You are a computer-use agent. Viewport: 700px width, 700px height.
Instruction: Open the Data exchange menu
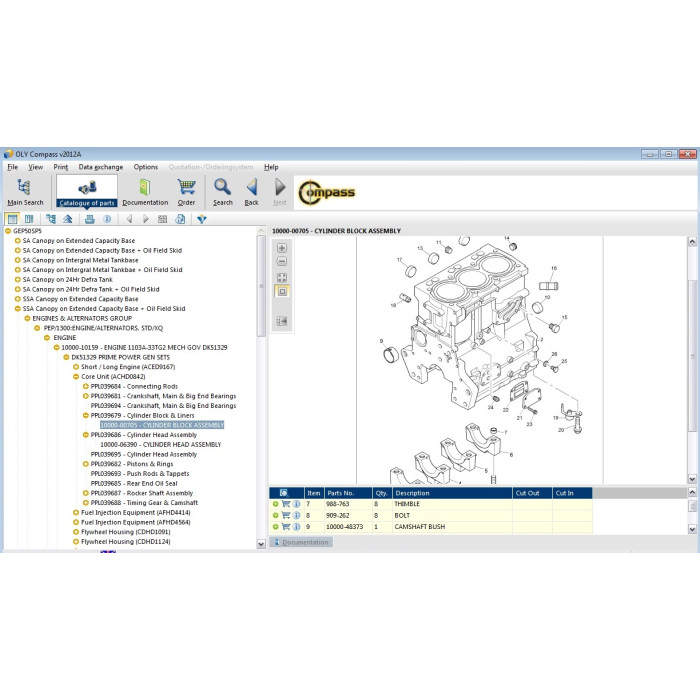point(101,167)
